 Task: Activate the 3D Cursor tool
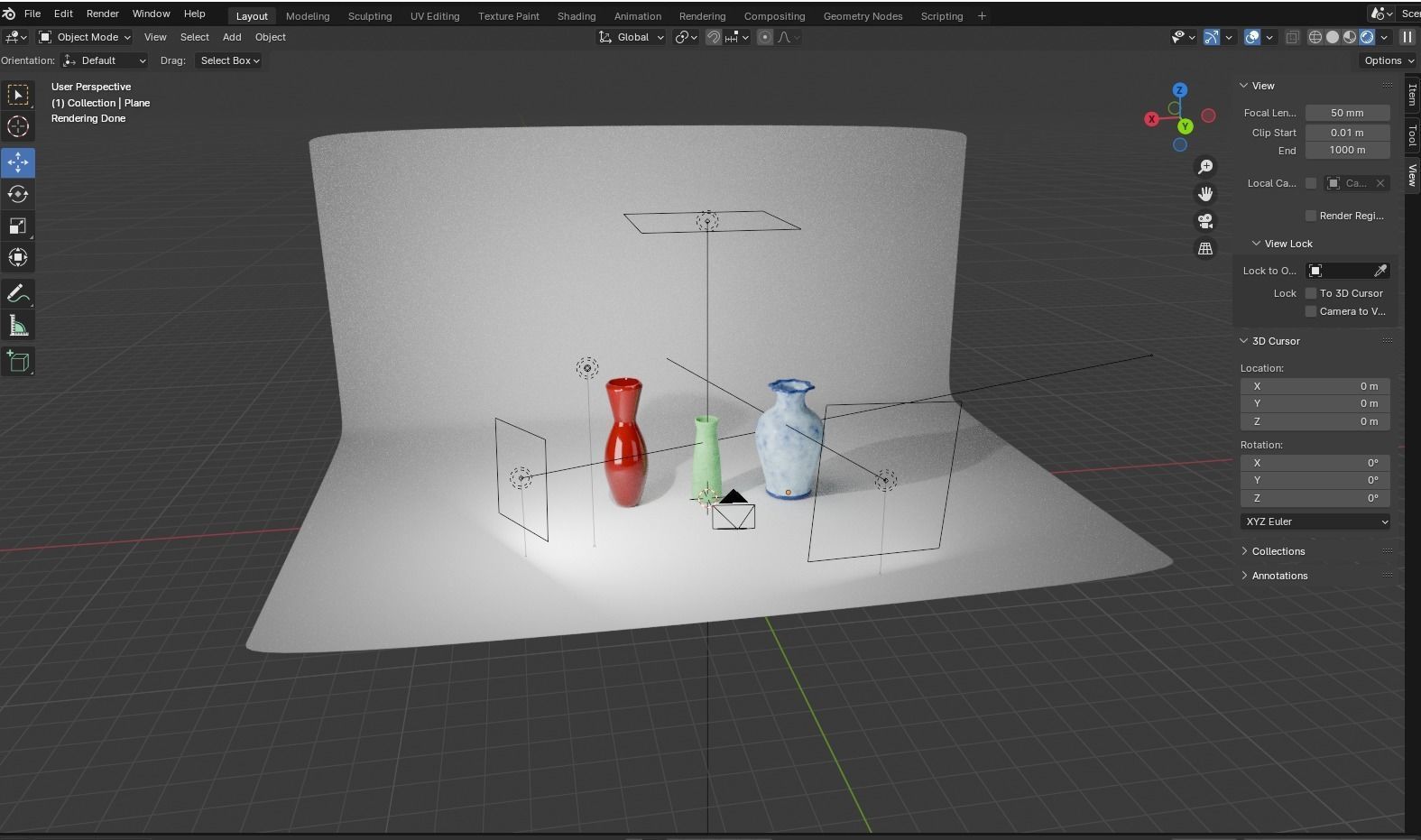tap(18, 127)
